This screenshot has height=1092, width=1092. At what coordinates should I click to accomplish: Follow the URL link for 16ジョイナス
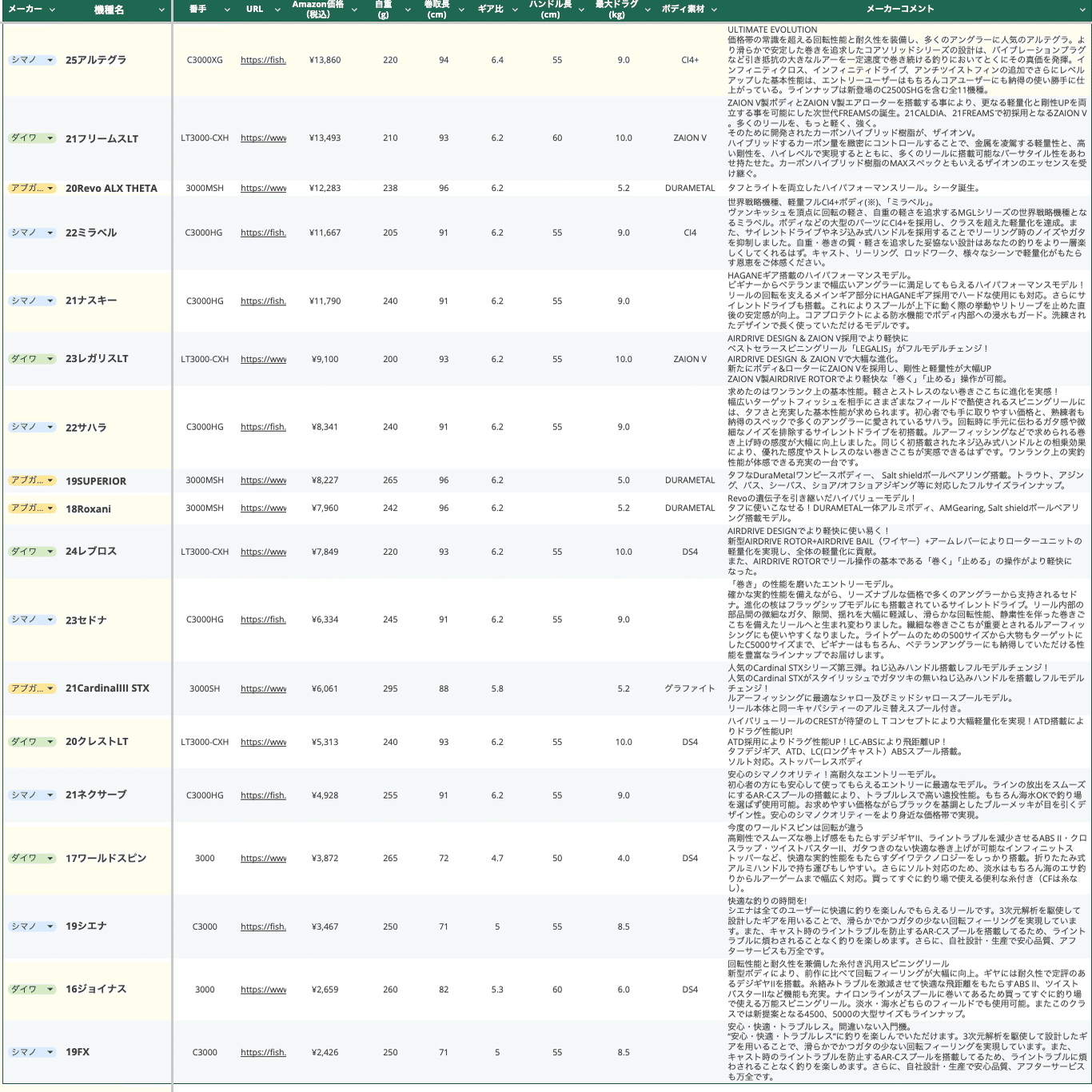click(x=263, y=990)
